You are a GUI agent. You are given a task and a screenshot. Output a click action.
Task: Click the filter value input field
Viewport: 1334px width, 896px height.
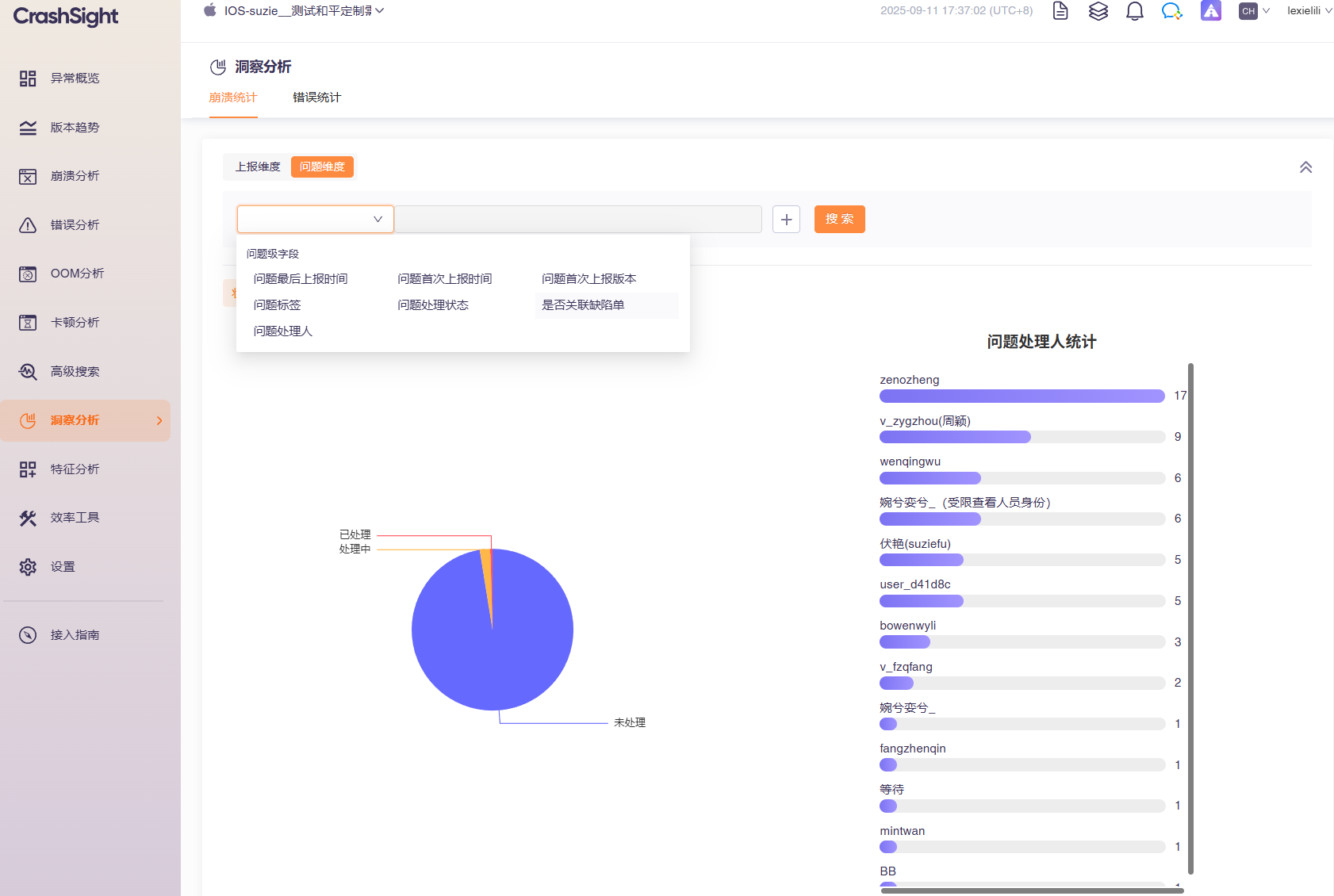click(578, 220)
